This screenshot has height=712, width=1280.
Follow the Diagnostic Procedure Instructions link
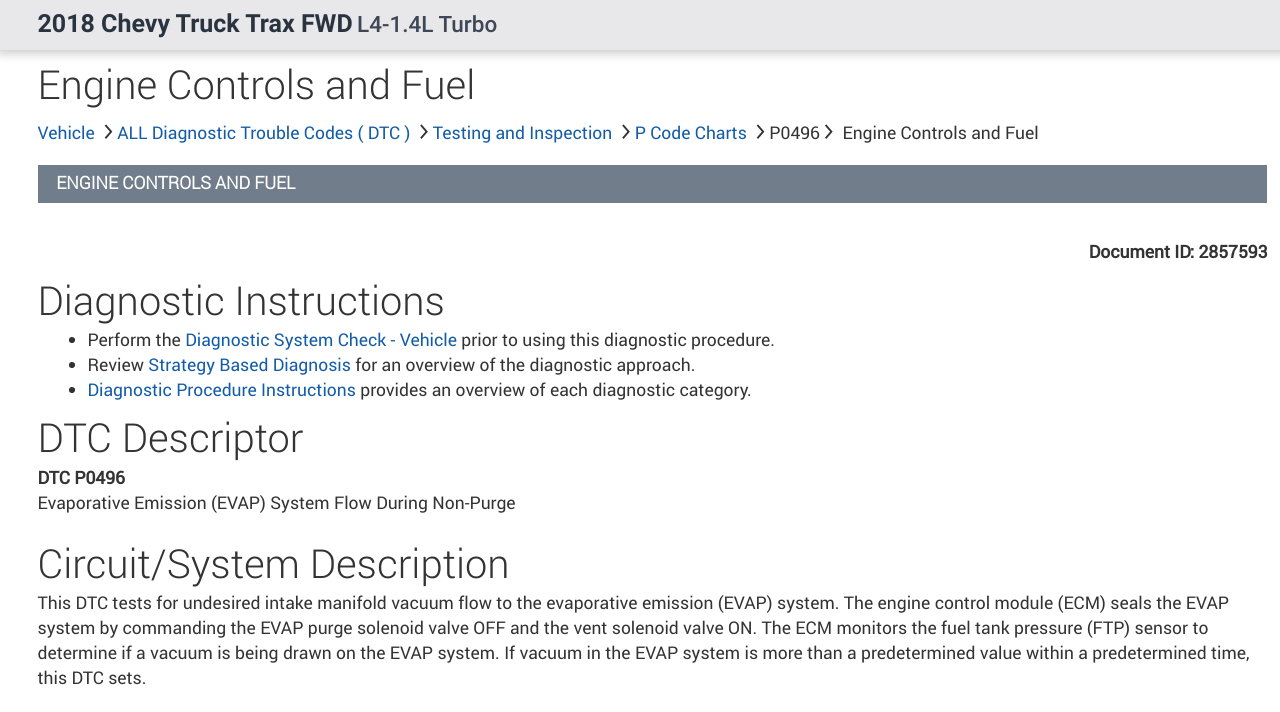221,390
